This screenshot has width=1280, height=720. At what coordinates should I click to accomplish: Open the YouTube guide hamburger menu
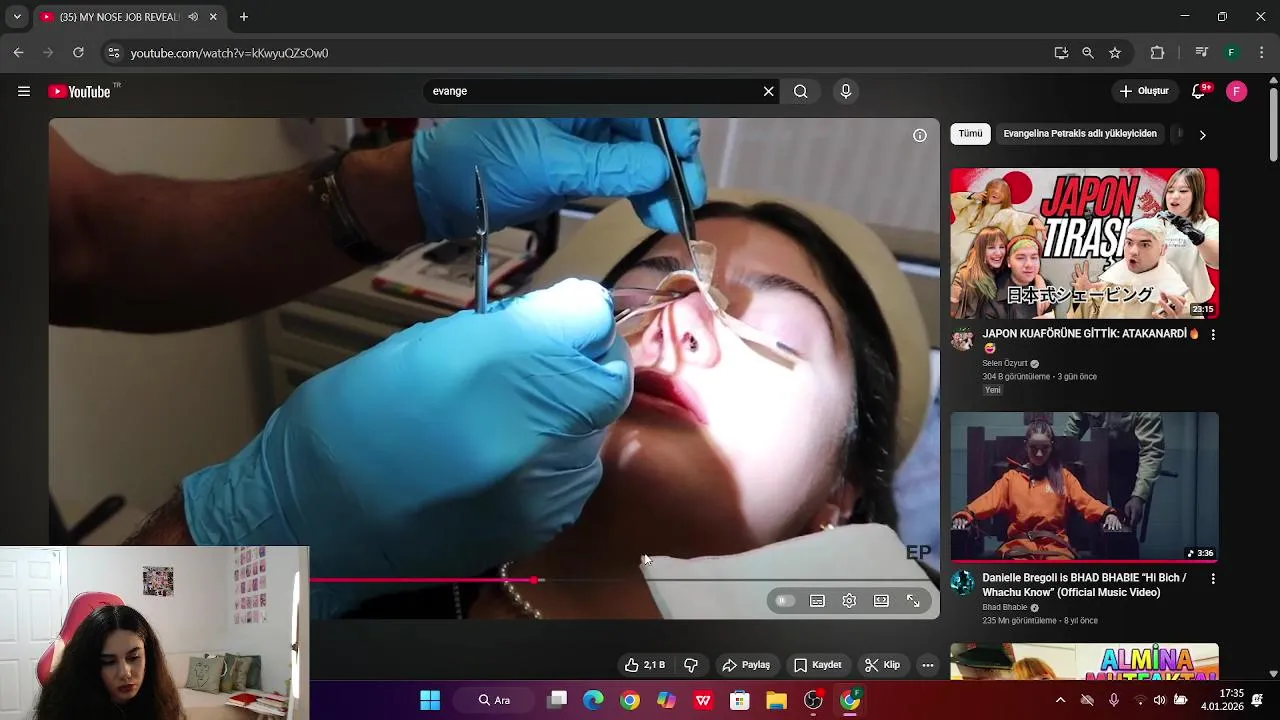tap(24, 91)
